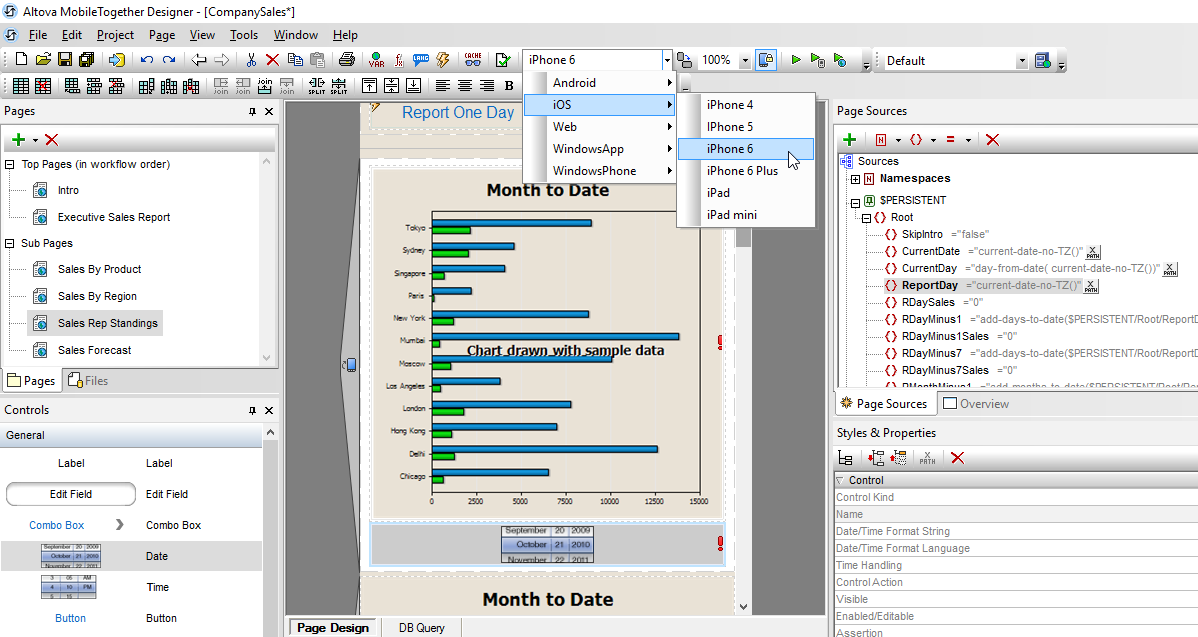Check the Overview tab checkbox icon
The height and width of the screenshot is (637, 1198).
(950, 403)
